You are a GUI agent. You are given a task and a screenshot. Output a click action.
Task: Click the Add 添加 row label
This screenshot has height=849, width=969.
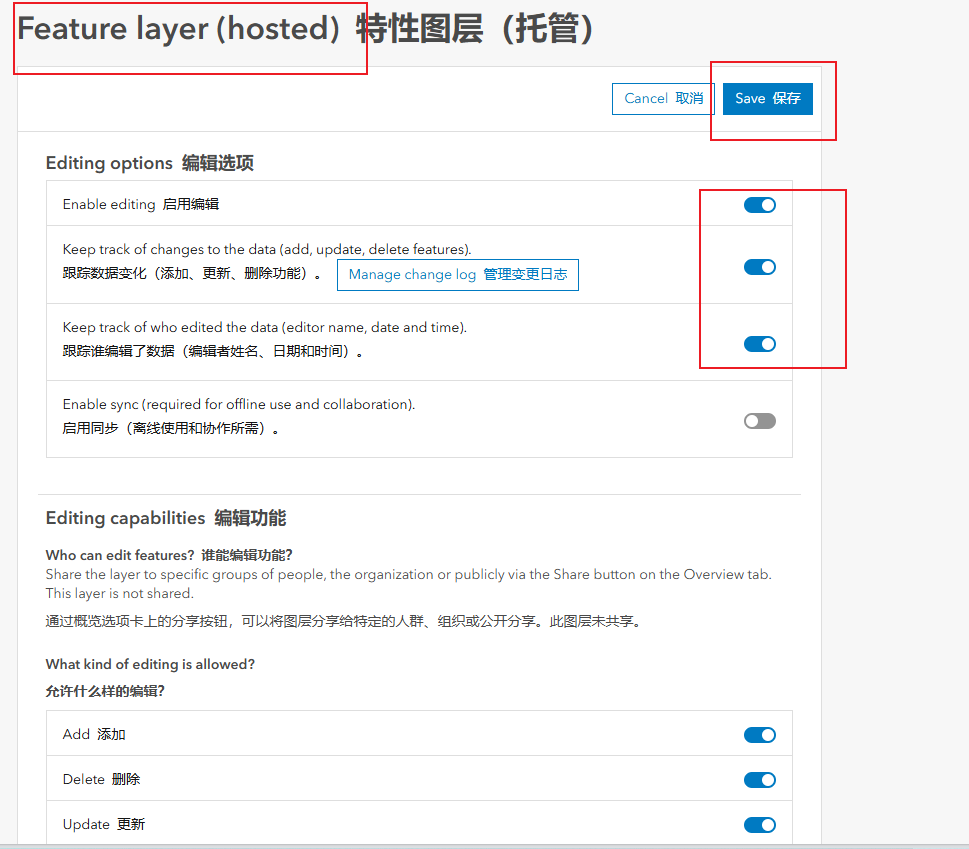pyautogui.click(x=94, y=735)
